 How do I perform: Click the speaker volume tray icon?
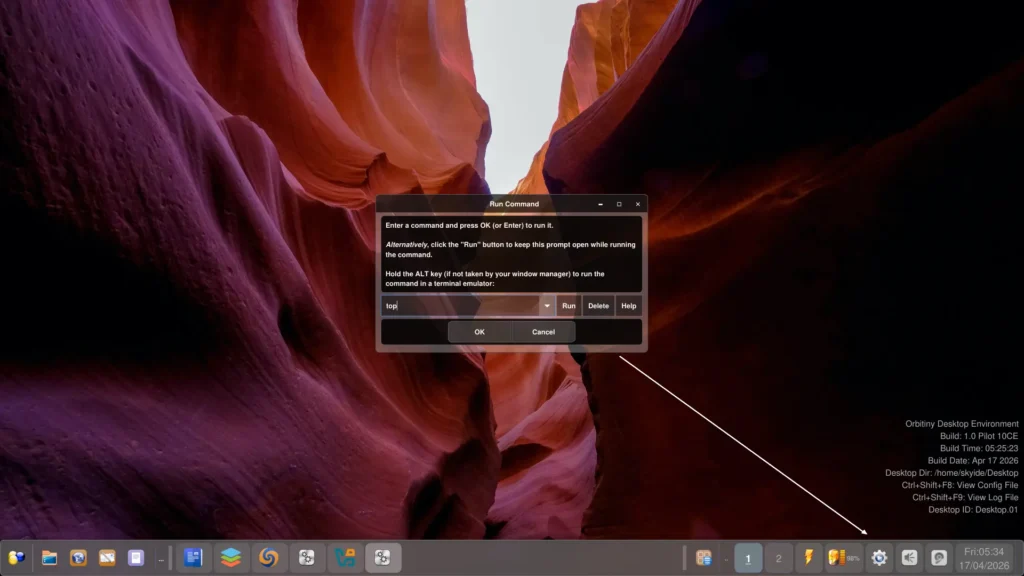pyautogui.click(x=909, y=558)
